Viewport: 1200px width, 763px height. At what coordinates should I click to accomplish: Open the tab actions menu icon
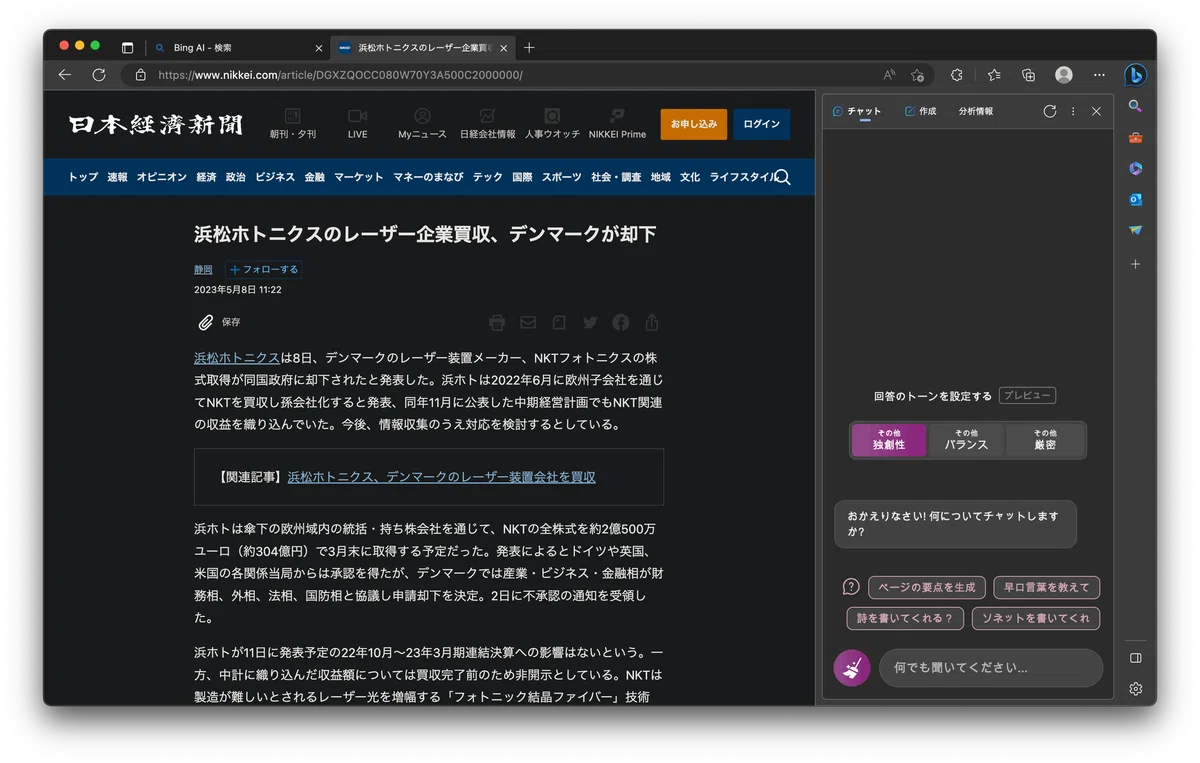click(x=128, y=47)
